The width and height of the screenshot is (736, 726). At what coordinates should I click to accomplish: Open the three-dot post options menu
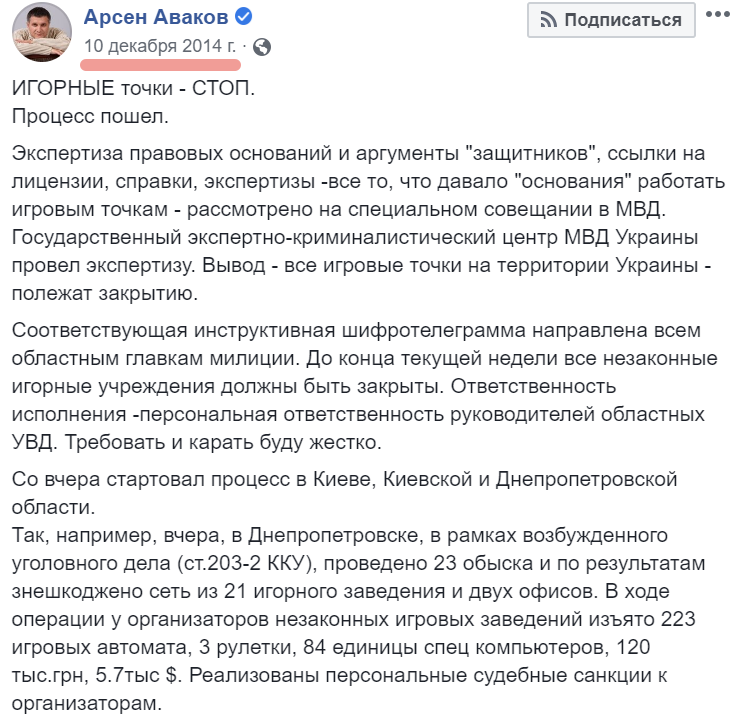(x=716, y=18)
